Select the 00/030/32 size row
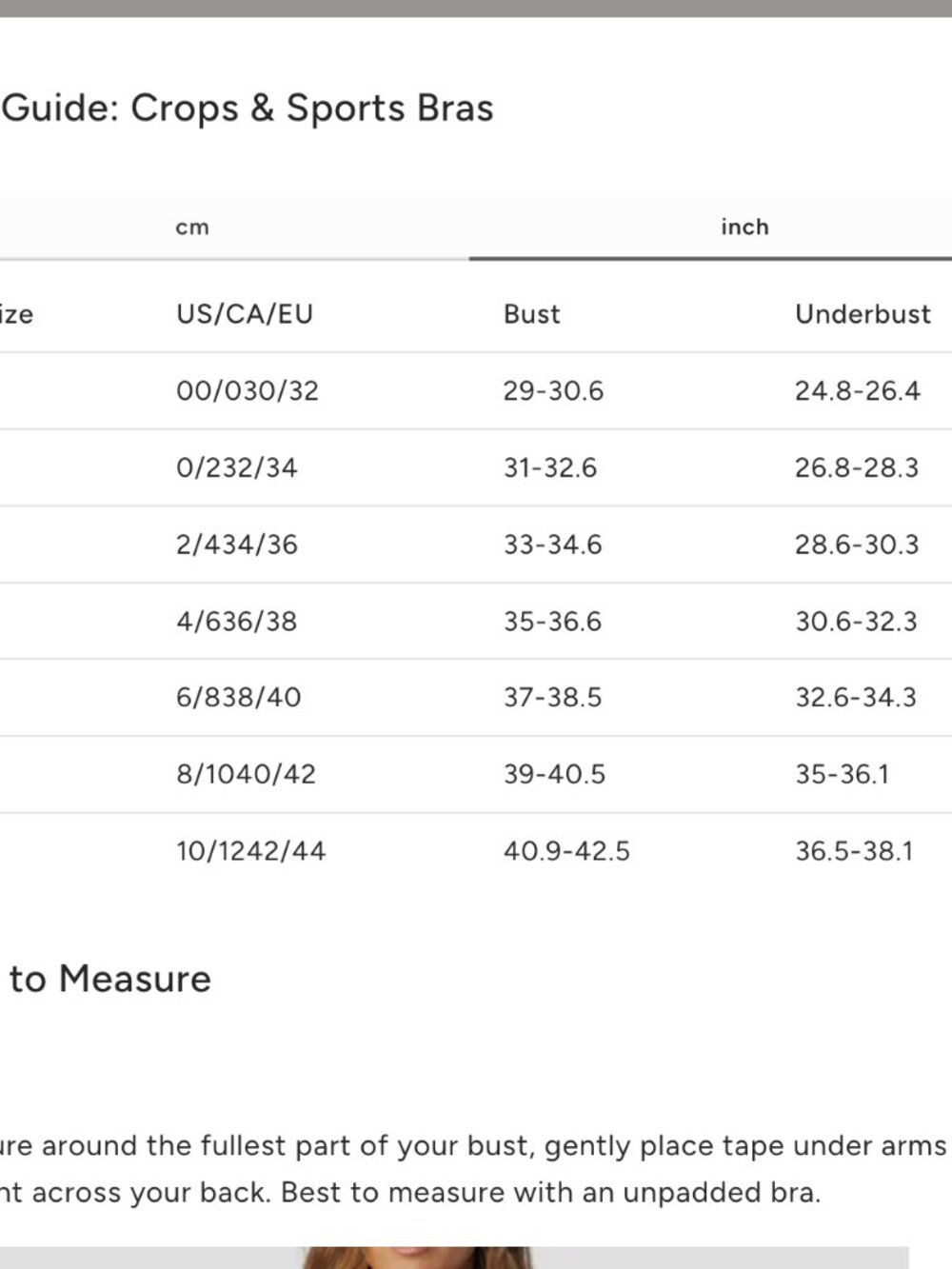 (x=476, y=391)
